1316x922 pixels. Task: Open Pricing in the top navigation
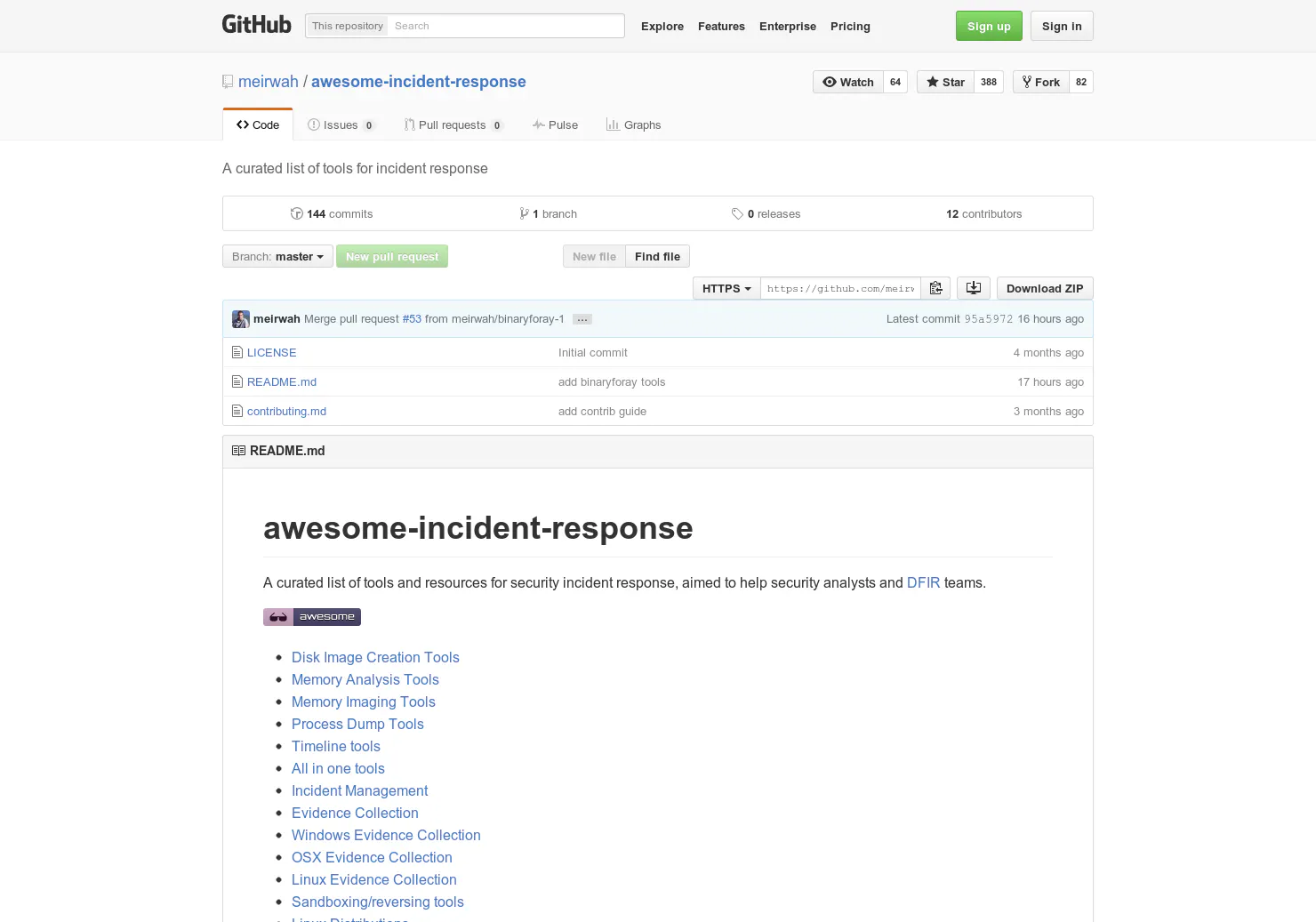tap(850, 26)
